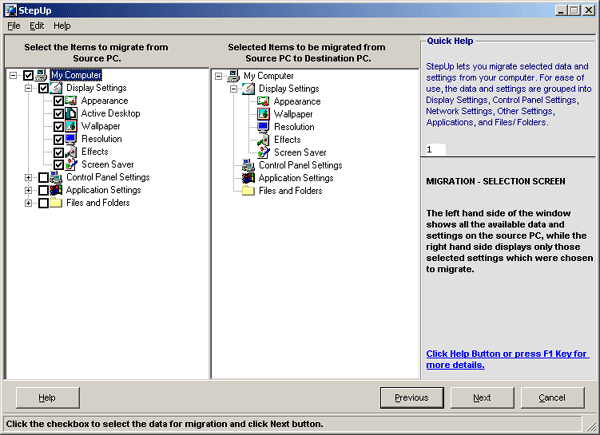Click the Help button at bottom left
Image resolution: width=600 pixels, height=435 pixels.
pos(48,398)
